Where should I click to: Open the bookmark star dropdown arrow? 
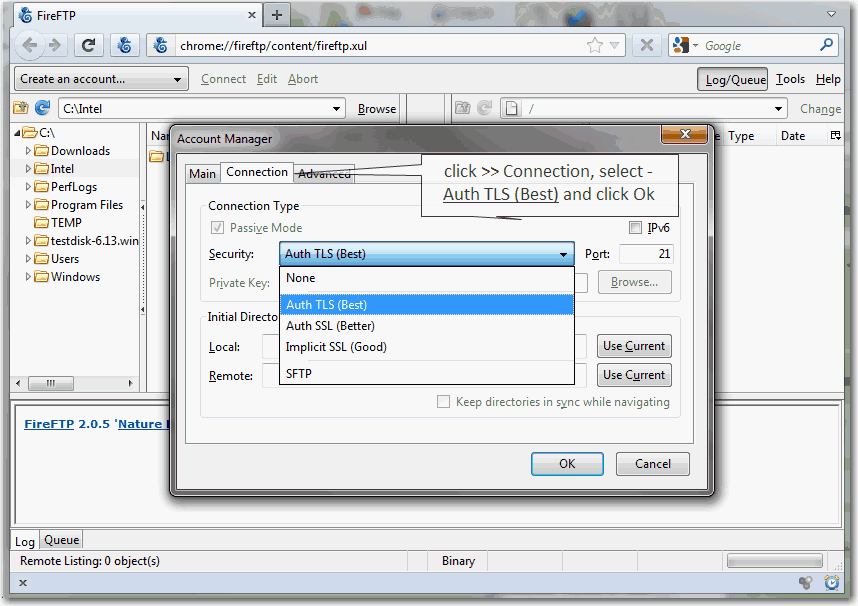(x=614, y=45)
